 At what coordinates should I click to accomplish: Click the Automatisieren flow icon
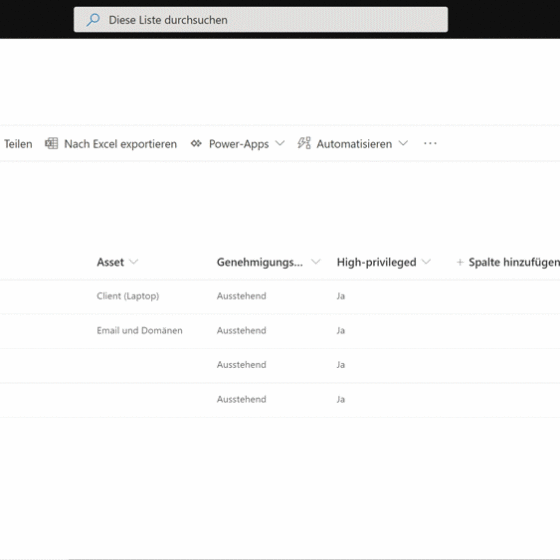pyautogui.click(x=304, y=143)
